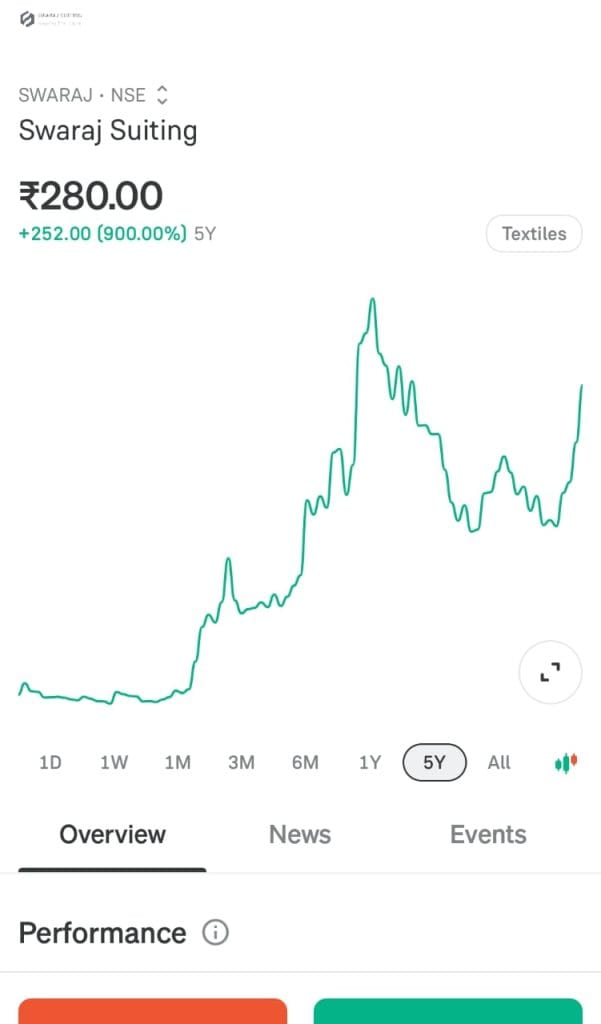Switch exchange using SWARAJ NSE selector arrows
Viewport: 601px width, 1024px height.
[162, 96]
